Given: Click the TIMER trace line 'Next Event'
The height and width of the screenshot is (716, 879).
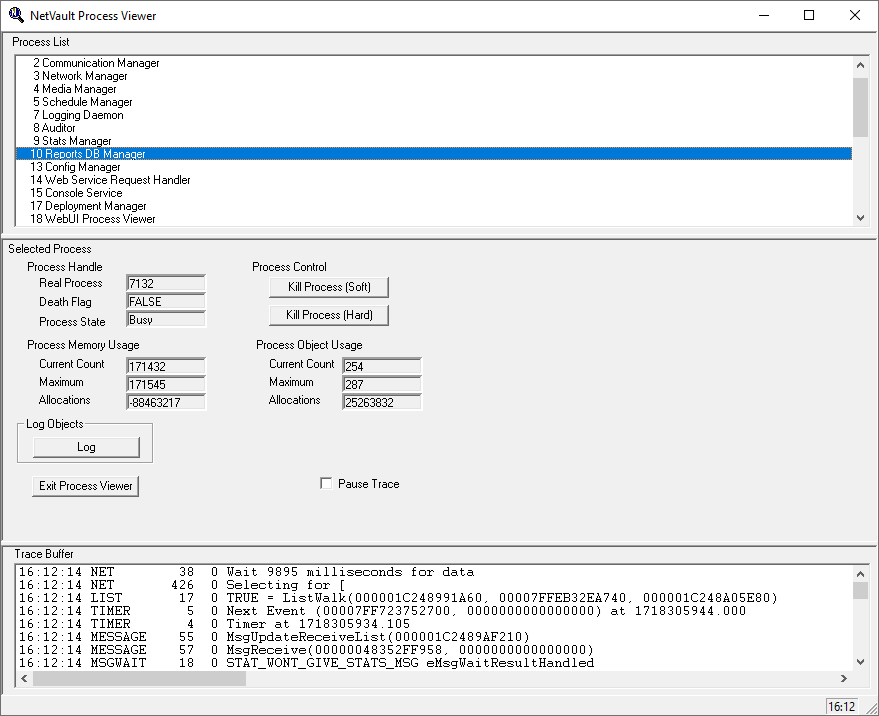Looking at the screenshot, I should (x=382, y=611).
